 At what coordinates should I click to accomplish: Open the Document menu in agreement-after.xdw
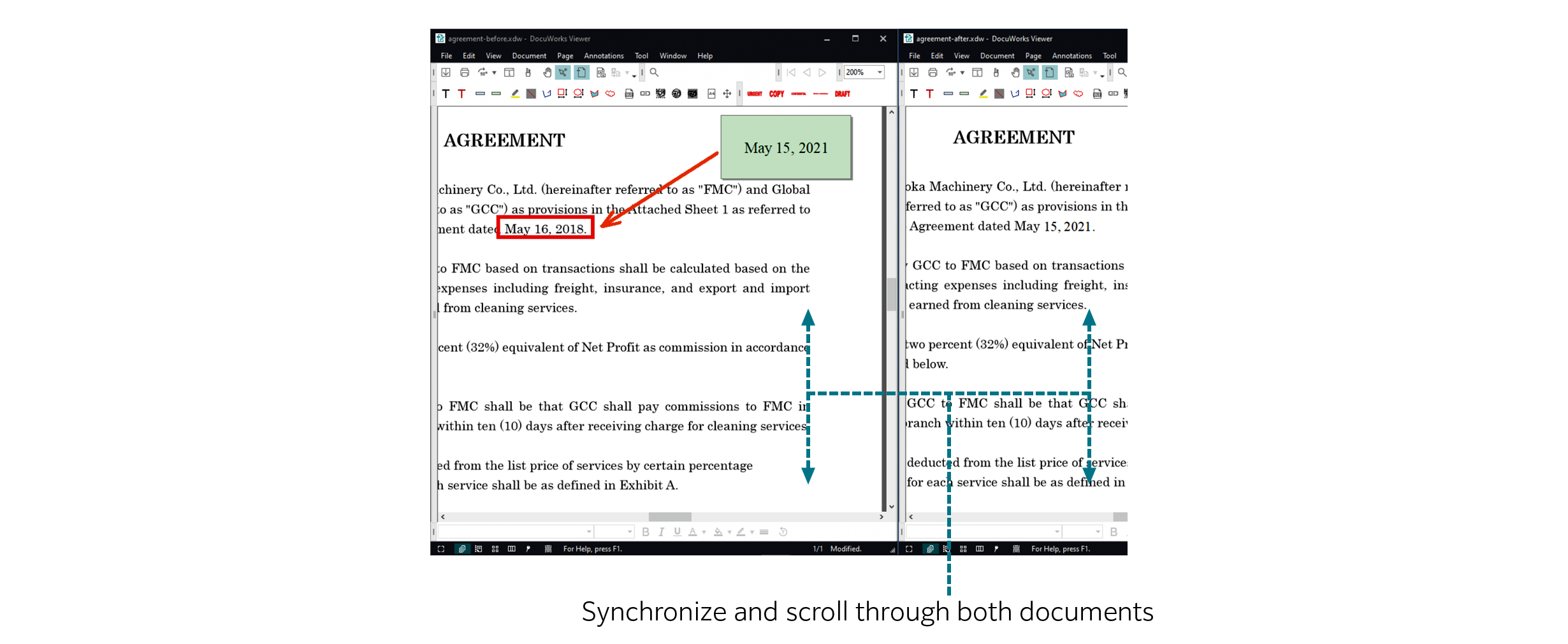[x=997, y=55]
